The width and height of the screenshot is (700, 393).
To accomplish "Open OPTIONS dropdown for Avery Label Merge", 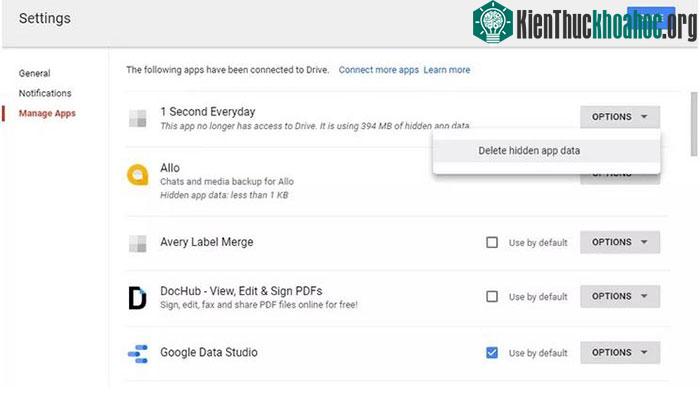I will 620,242.
